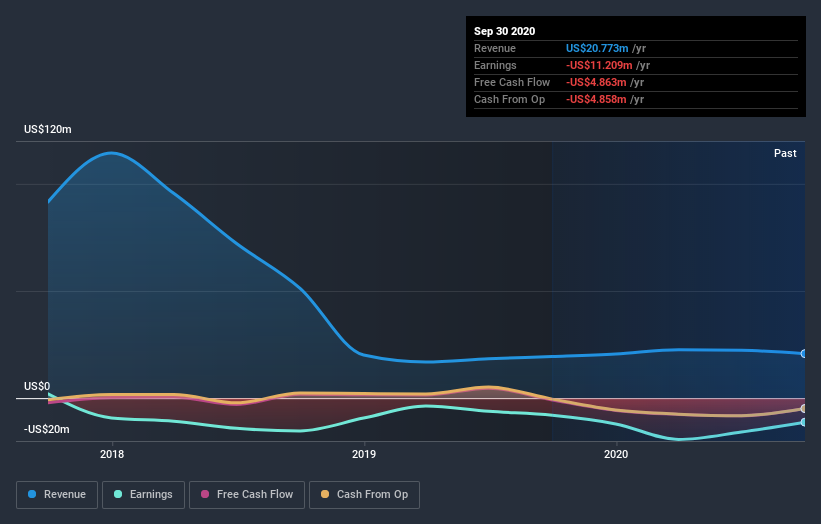821x524 pixels.
Task: Toggle the Cash From Op legend button
Action: coord(364,495)
